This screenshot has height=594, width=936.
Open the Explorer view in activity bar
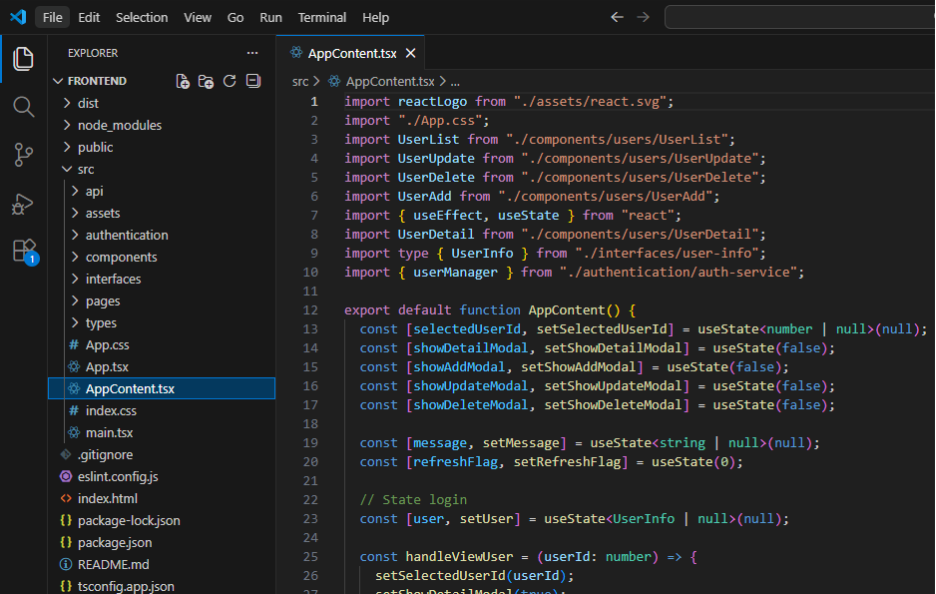23,59
